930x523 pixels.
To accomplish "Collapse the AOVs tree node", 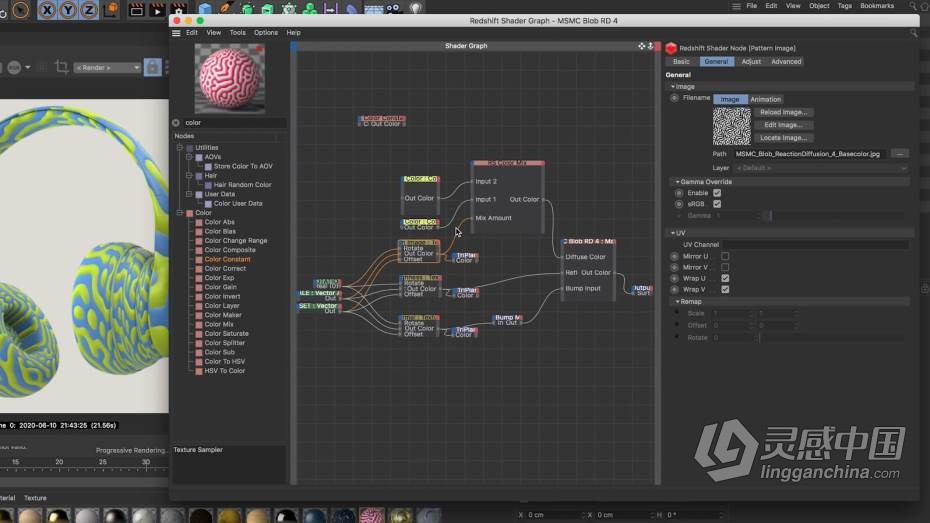I will pos(189,157).
